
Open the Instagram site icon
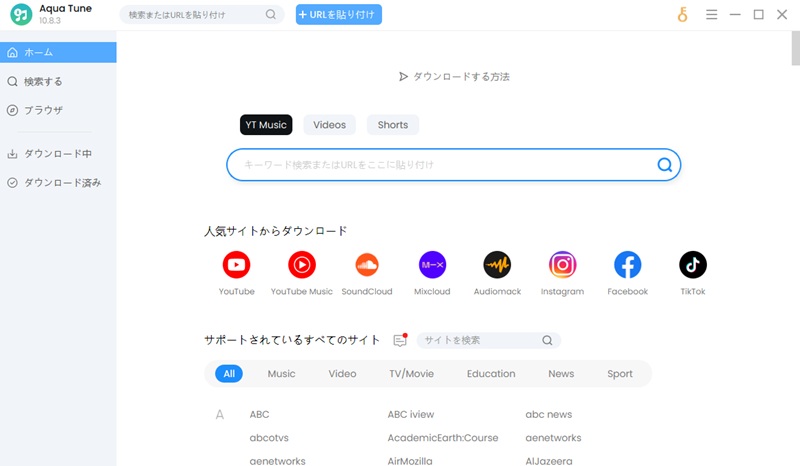[562, 264]
